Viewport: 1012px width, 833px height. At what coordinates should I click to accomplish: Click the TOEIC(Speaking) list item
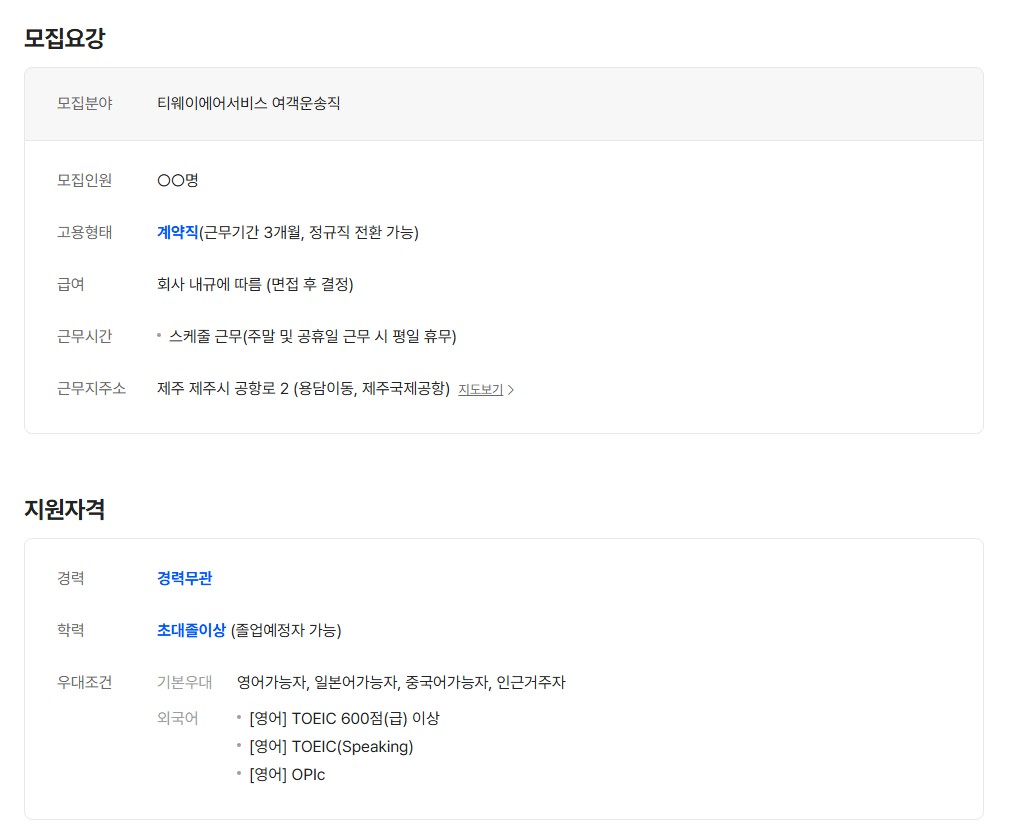coord(331,746)
